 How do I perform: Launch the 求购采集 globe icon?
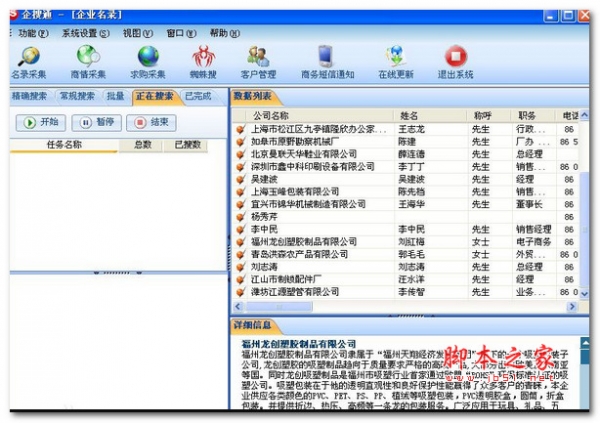coord(148,62)
